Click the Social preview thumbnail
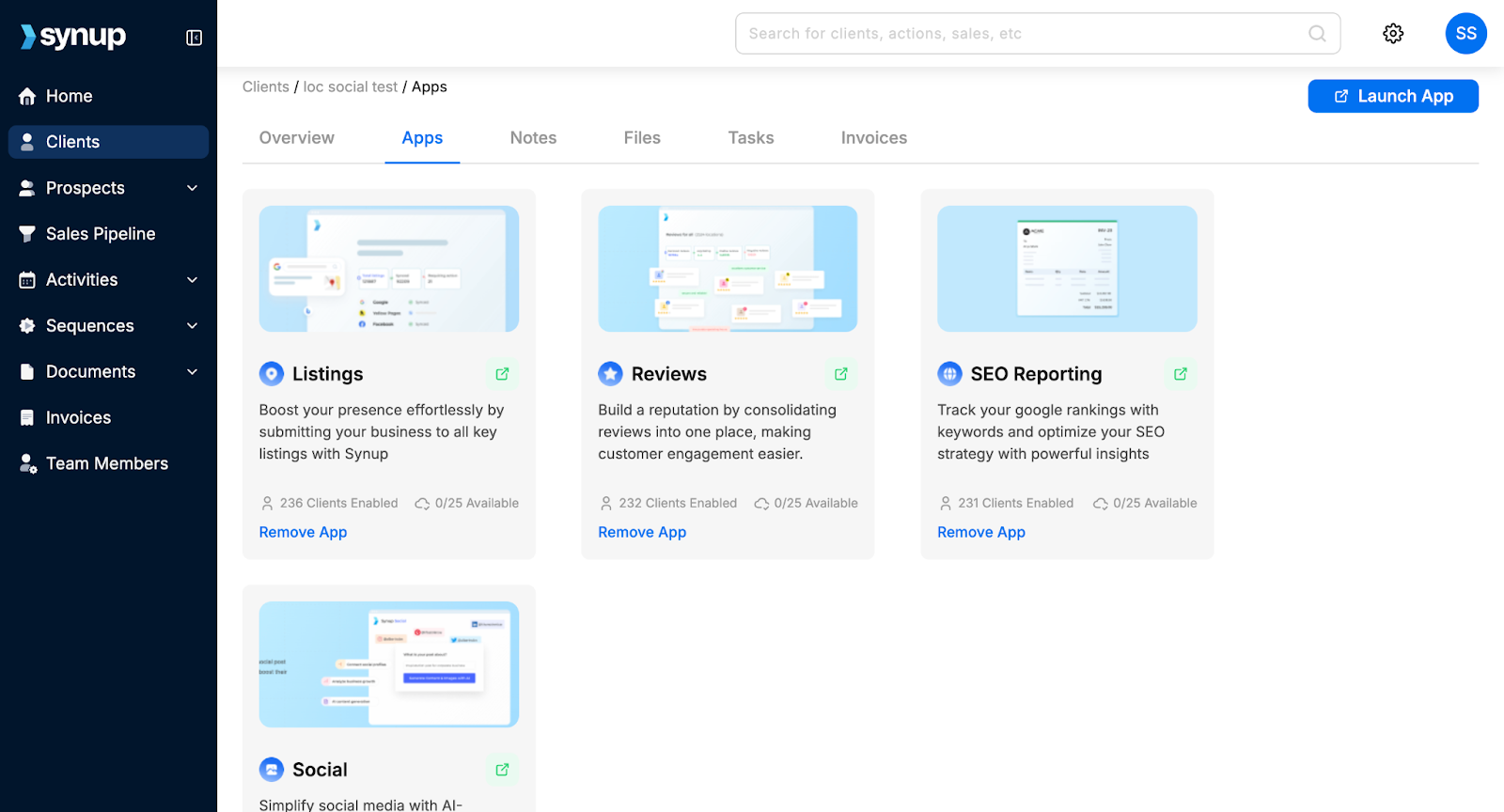This screenshot has width=1504, height=812. click(x=389, y=664)
